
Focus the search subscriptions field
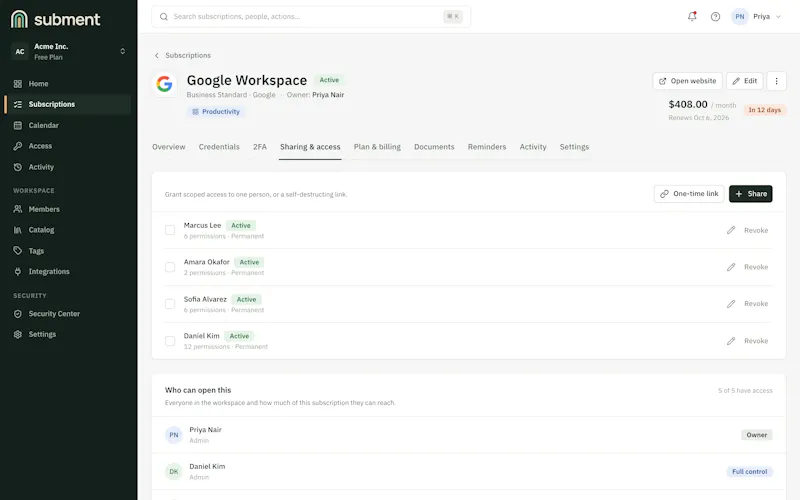(x=311, y=16)
